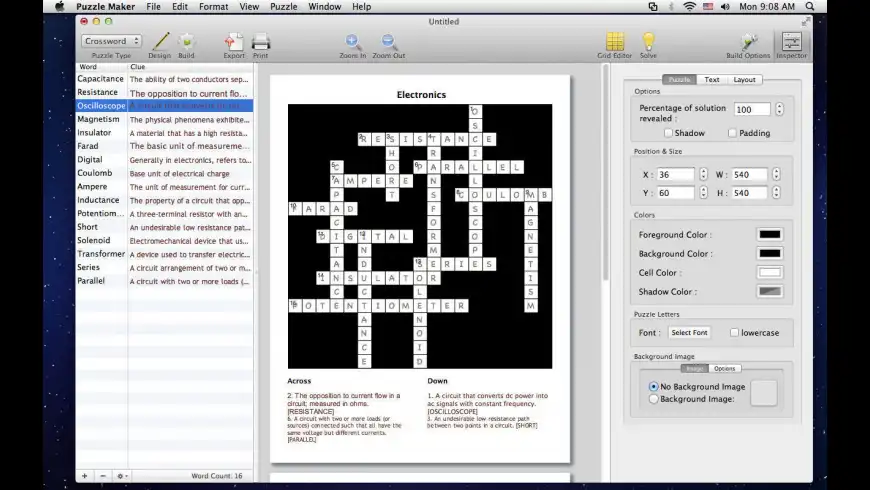Screen dimensions: 870x490
Task: Click the Select Font button
Action: click(x=689, y=332)
